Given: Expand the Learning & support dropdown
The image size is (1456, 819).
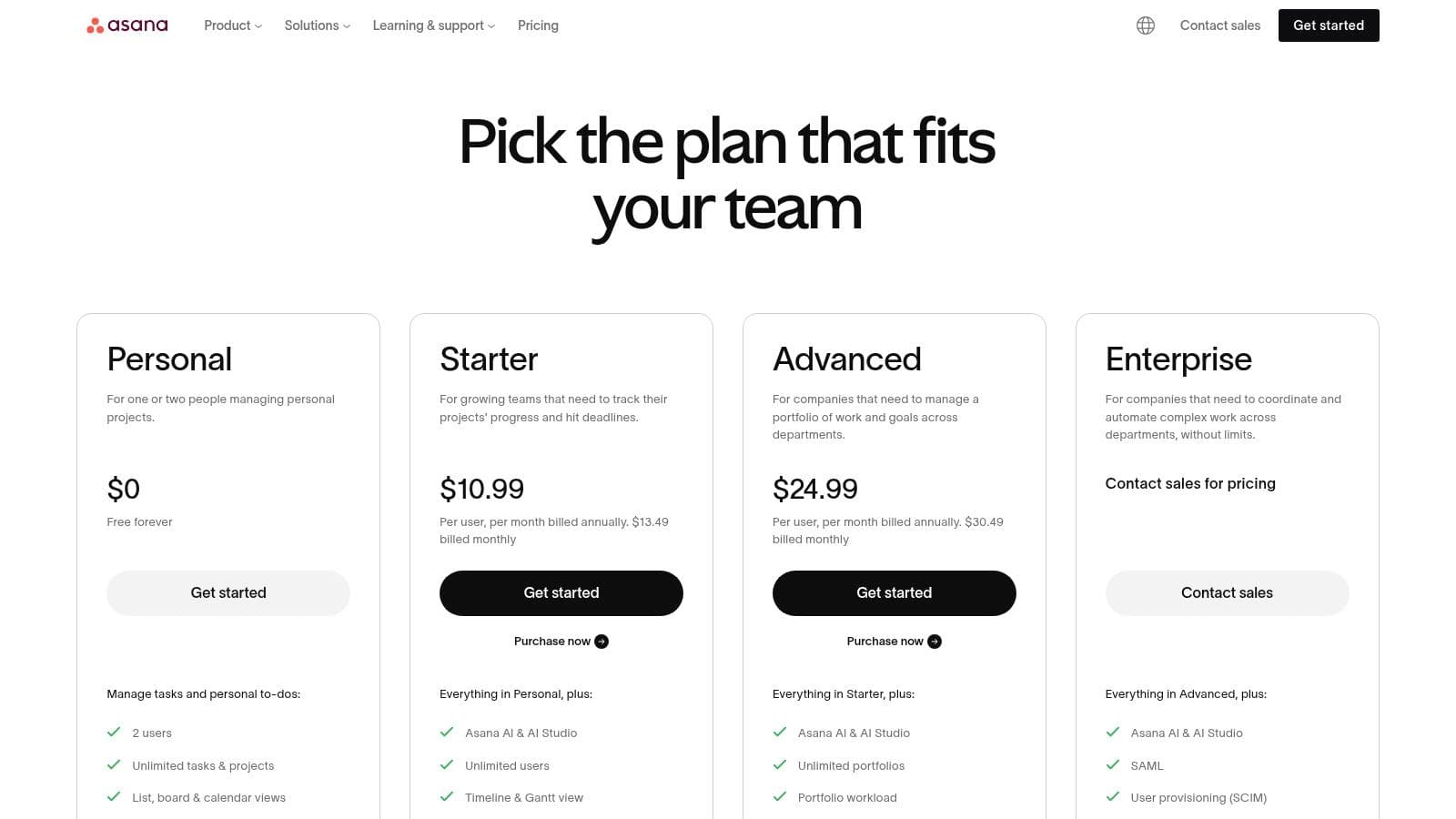Looking at the screenshot, I should (432, 25).
